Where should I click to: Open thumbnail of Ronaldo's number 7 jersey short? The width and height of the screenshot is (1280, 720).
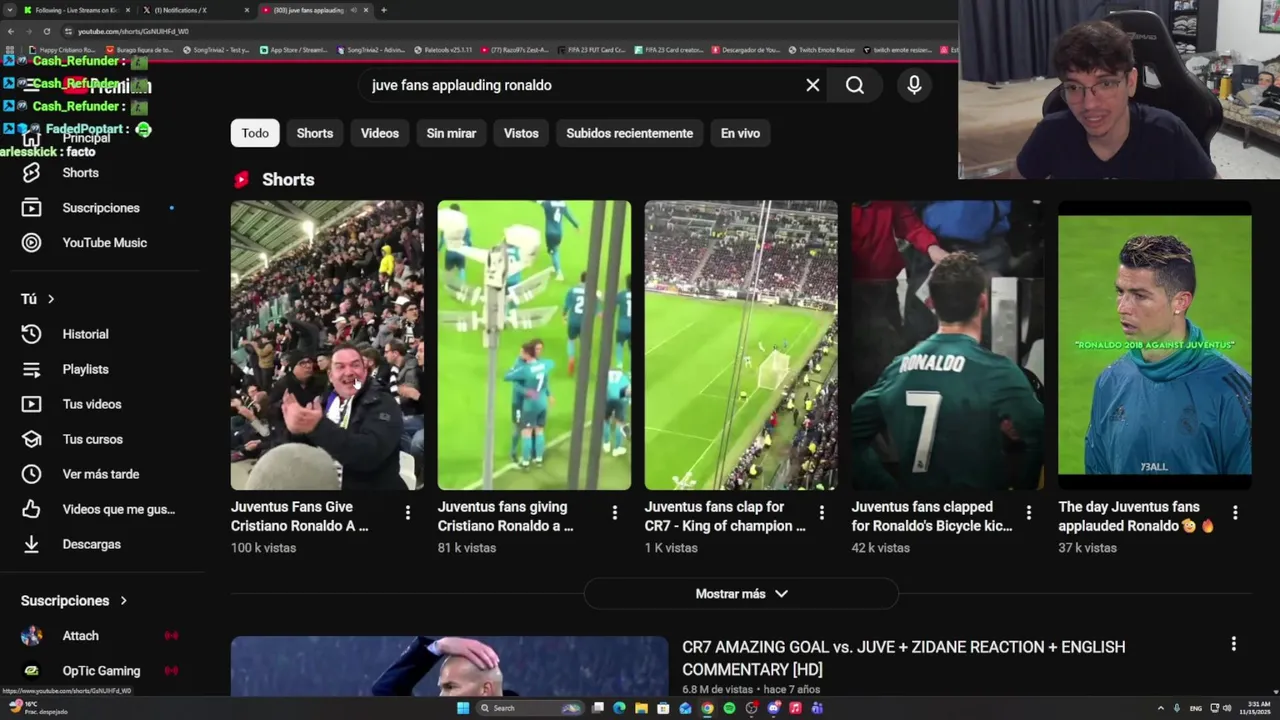948,345
